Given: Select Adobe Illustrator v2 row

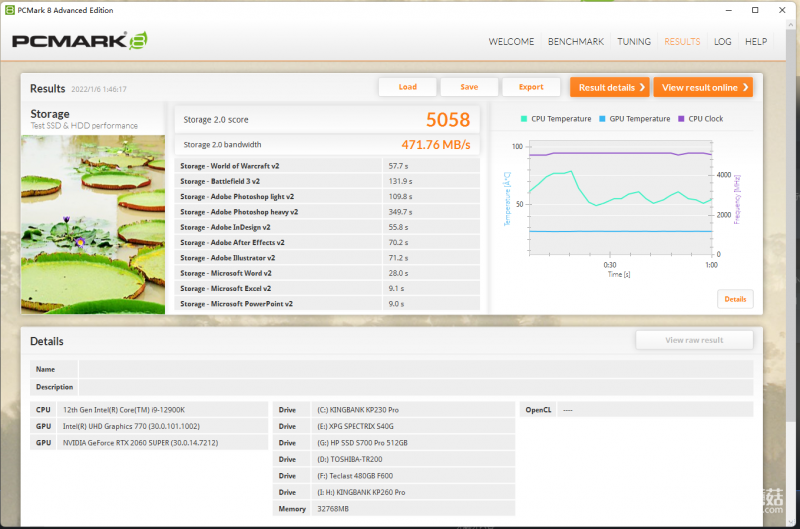Looking at the screenshot, I should click(x=327, y=258).
